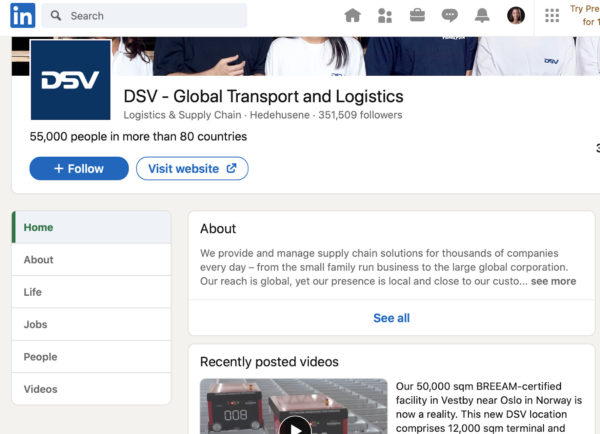
Task: Select the Jobs tab in sidebar
Action: pos(91,325)
